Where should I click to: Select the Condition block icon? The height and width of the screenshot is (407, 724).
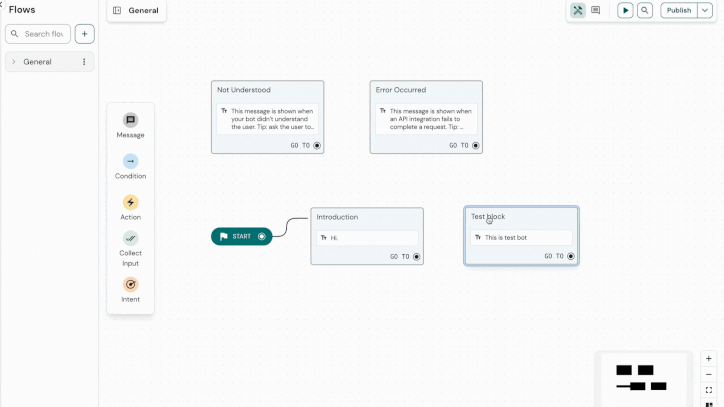click(130, 161)
